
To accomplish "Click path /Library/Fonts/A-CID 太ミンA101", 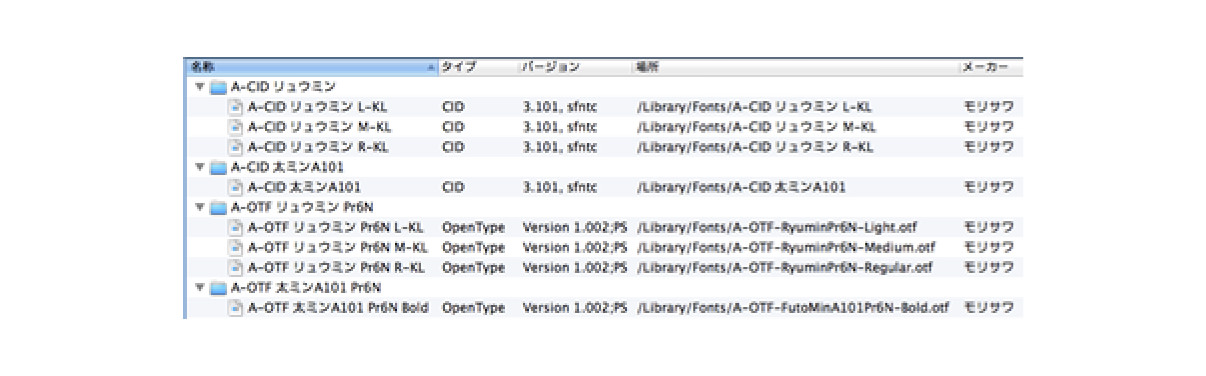I will pos(741,187).
